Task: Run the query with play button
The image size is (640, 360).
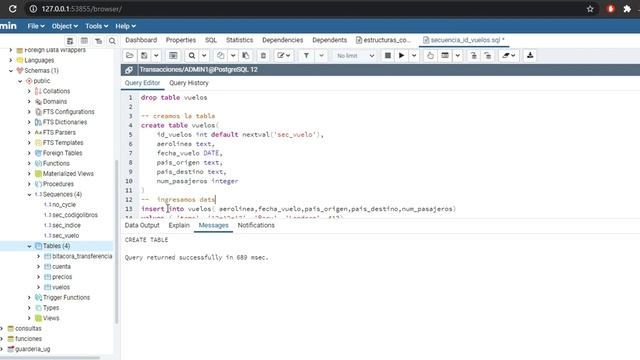Action: pyautogui.click(x=402, y=56)
